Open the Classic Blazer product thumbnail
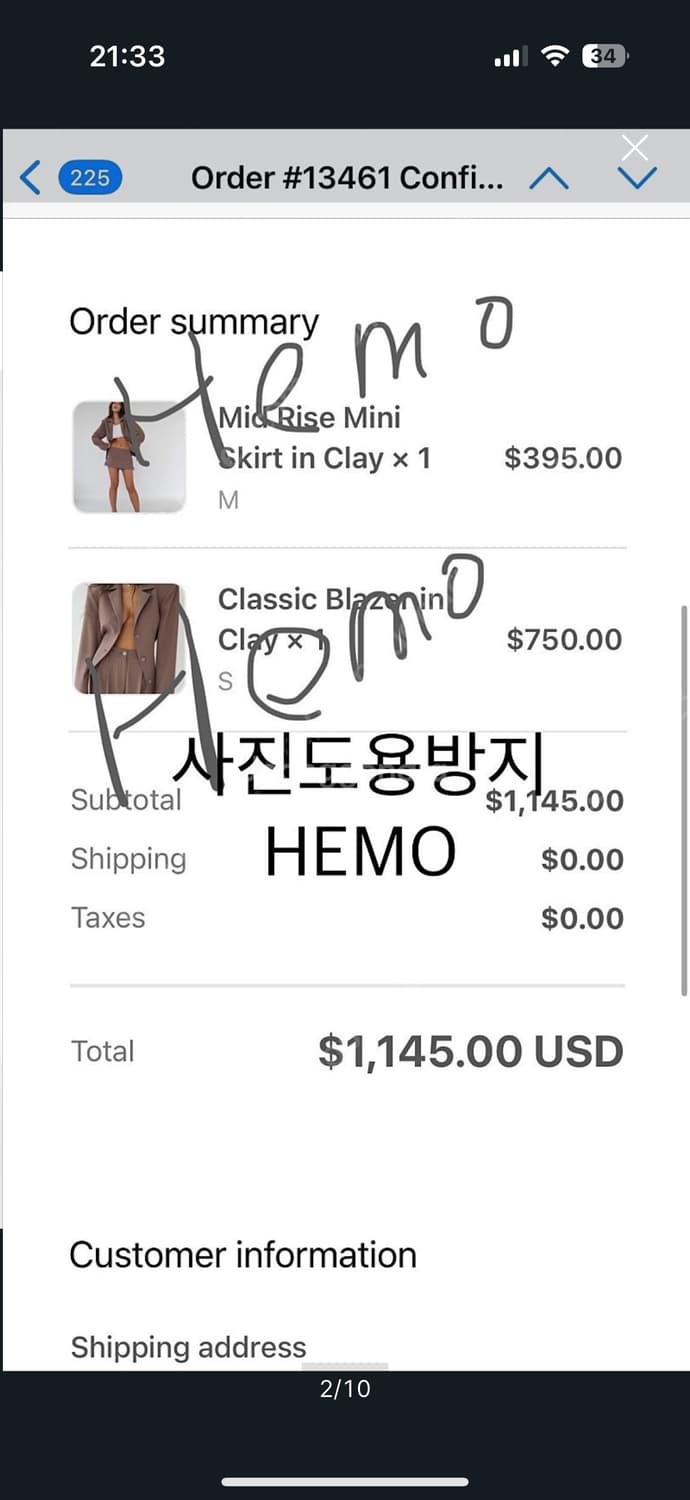Screen dimensions: 690x1500 pyautogui.click(x=129, y=639)
